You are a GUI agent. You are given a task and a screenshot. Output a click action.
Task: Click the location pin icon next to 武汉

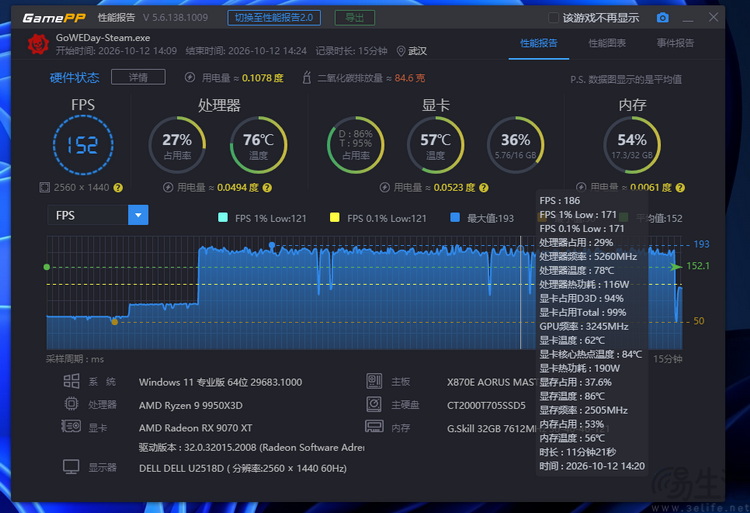(x=401, y=51)
